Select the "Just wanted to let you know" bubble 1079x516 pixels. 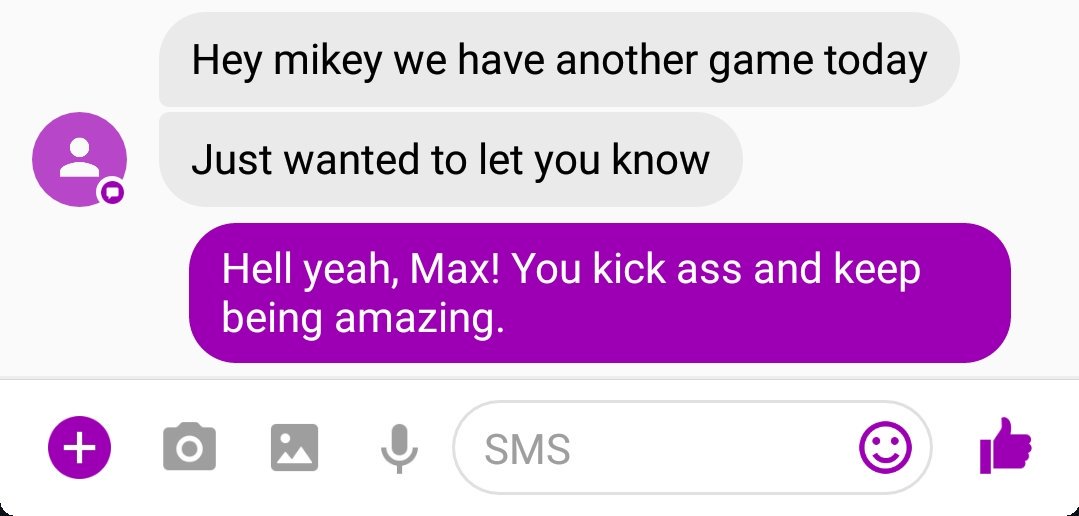[x=451, y=159]
